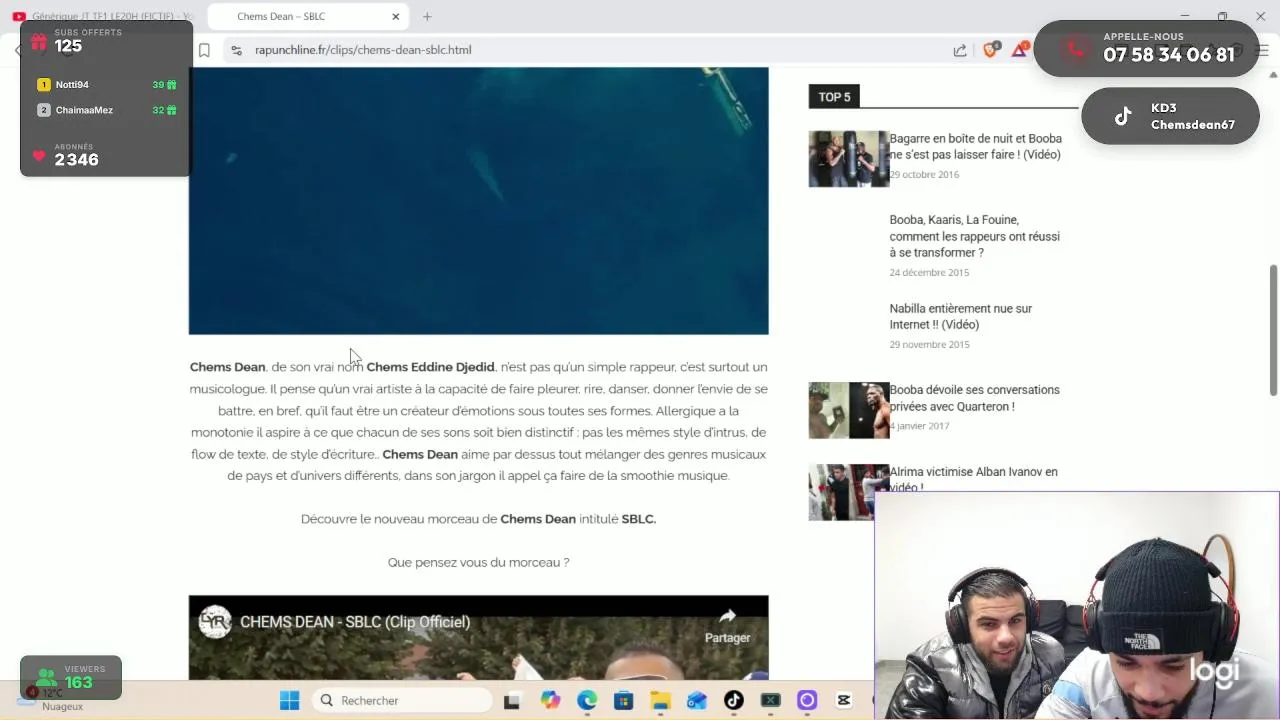1280x720 pixels.
Task: Open File Explorer from taskbar
Action: [660, 701]
